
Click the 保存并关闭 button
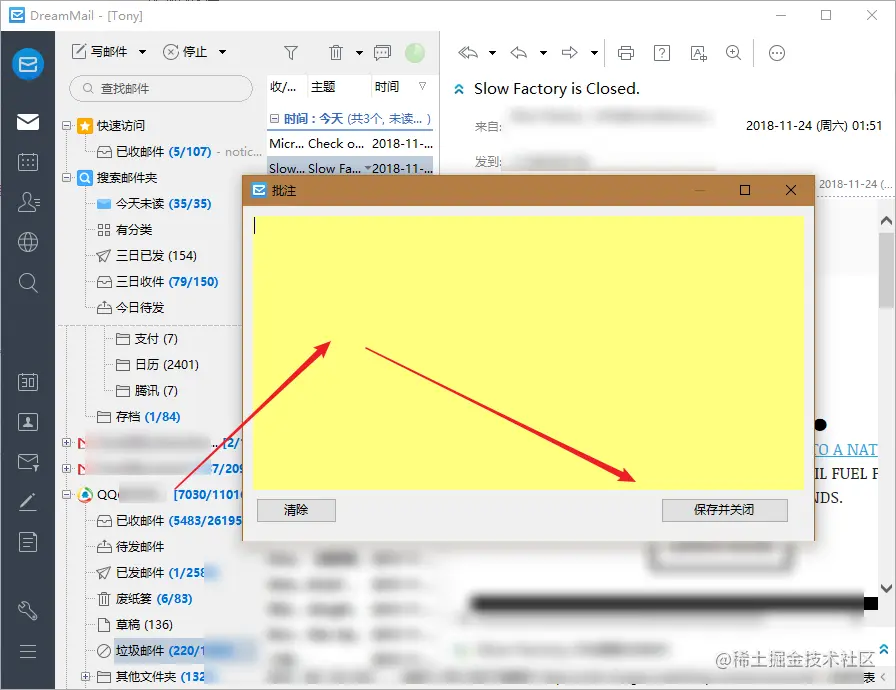click(x=724, y=510)
